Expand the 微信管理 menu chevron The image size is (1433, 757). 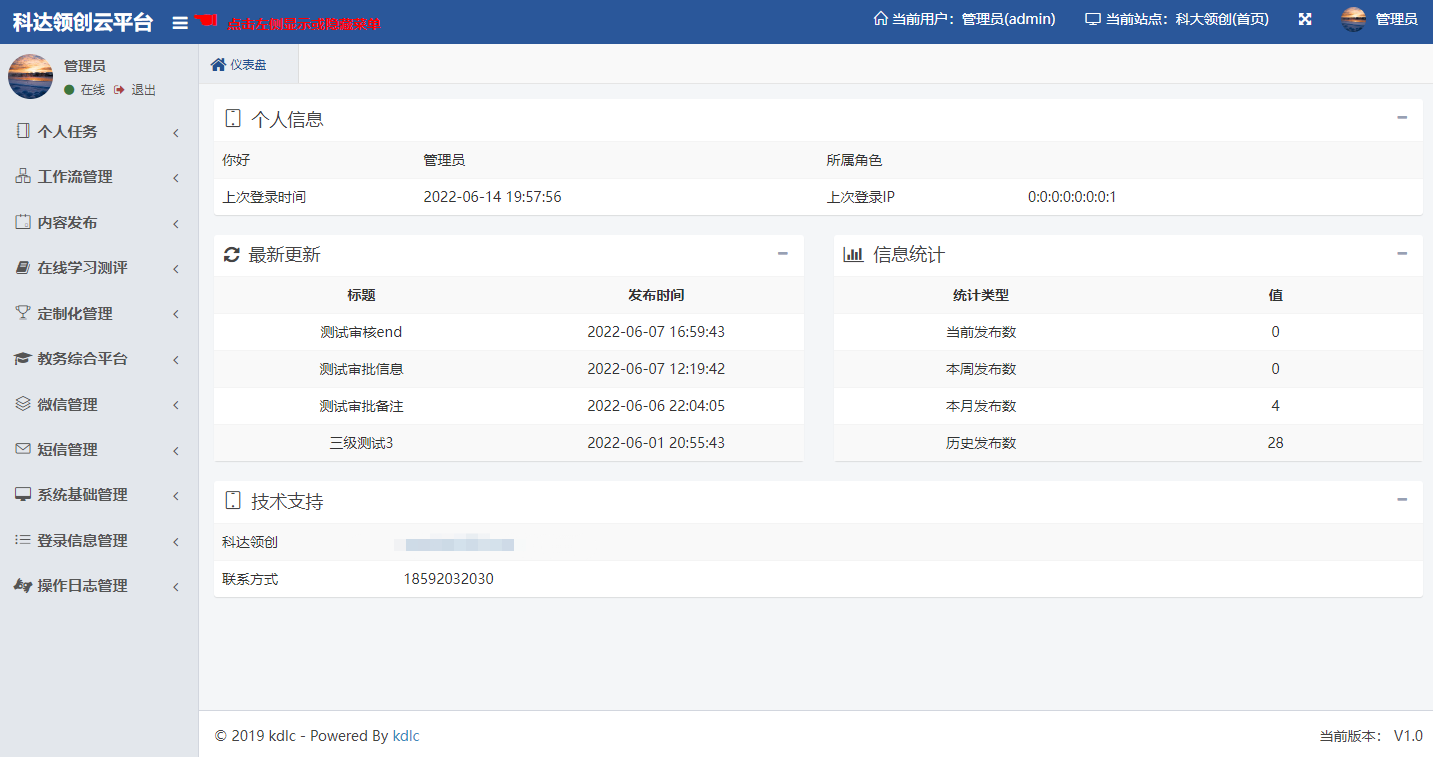coord(176,405)
